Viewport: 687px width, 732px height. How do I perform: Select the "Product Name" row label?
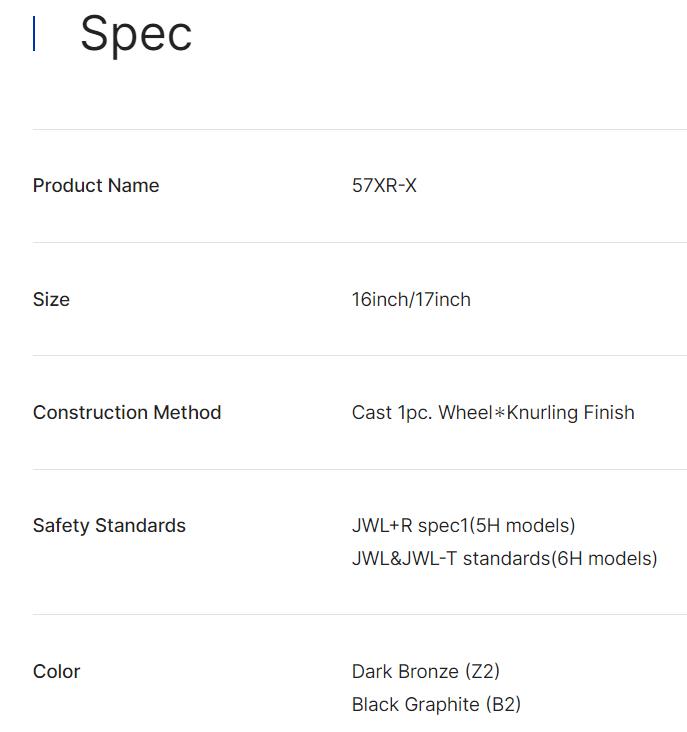(x=96, y=186)
